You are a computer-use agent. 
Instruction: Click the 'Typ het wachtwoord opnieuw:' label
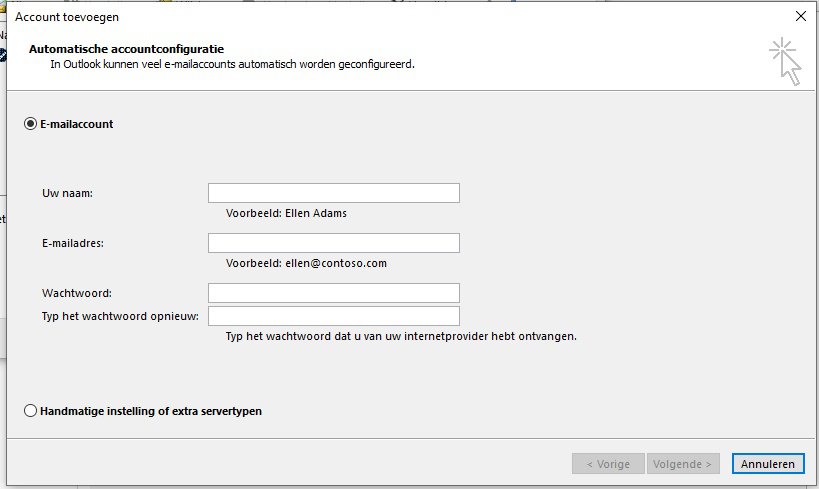(x=120, y=316)
